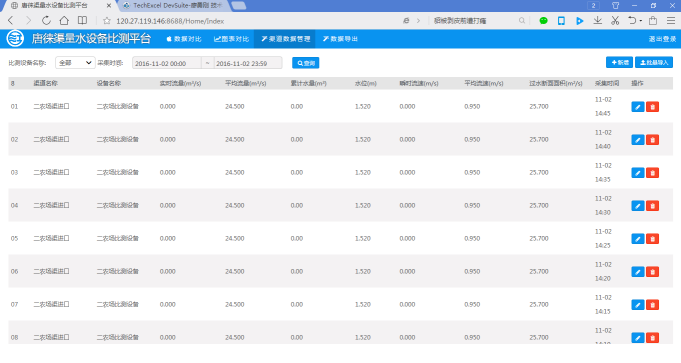Open the green WeChat toolbar icon

point(543,20)
